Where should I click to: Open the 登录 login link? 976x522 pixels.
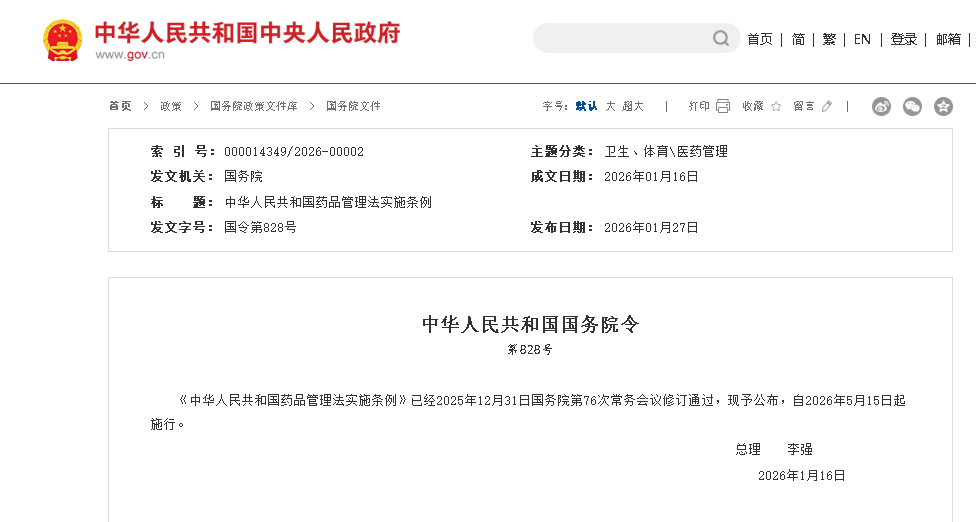coord(903,39)
